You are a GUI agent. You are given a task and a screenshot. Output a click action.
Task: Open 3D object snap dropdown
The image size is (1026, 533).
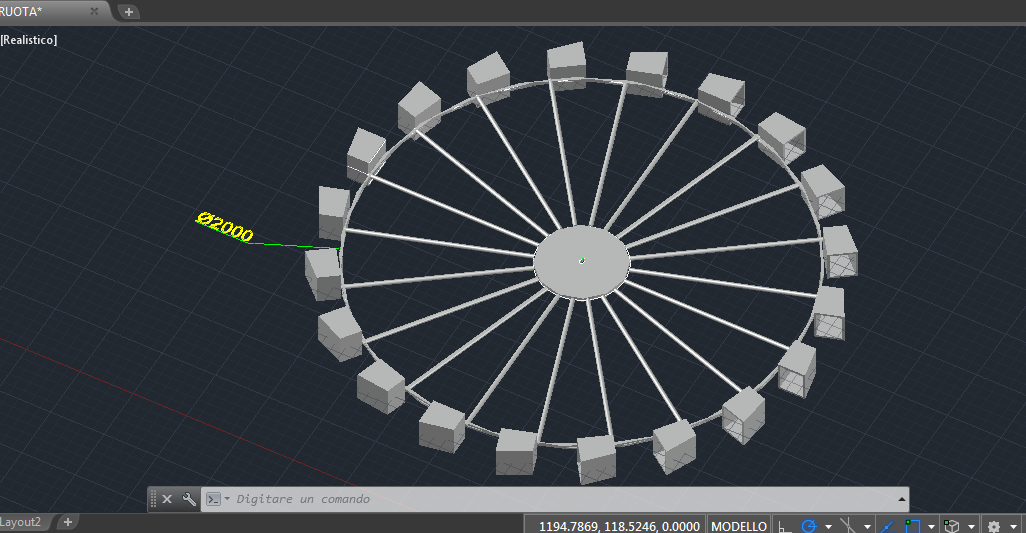(x=972, y=526)
